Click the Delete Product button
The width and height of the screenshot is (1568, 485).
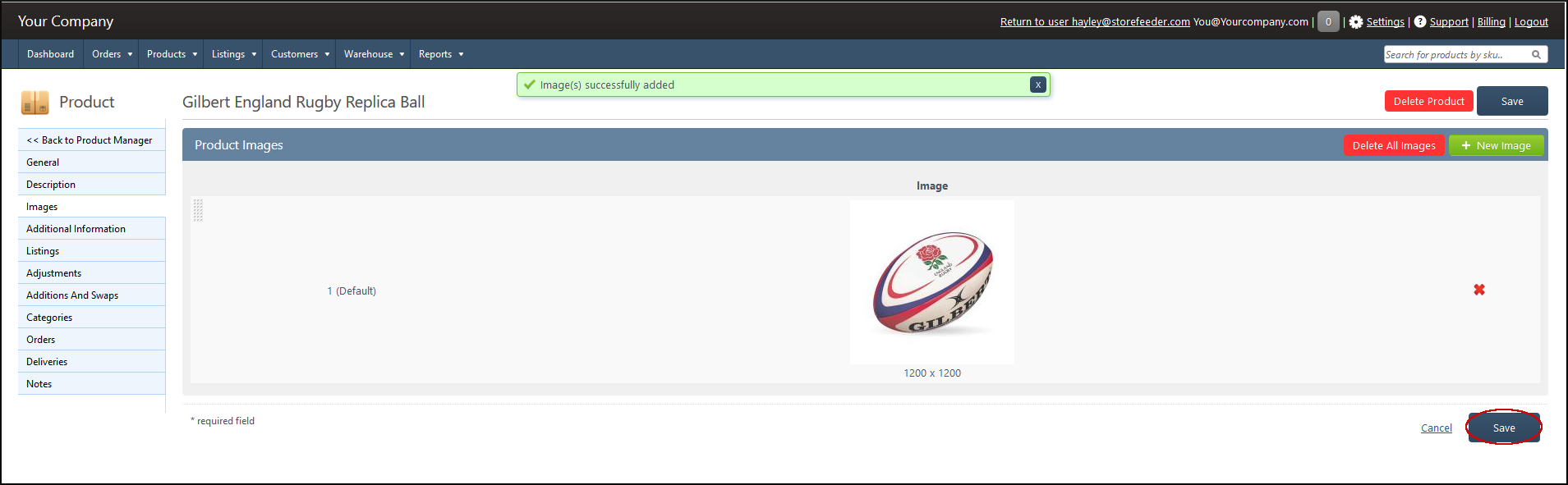coord(1429,101)
